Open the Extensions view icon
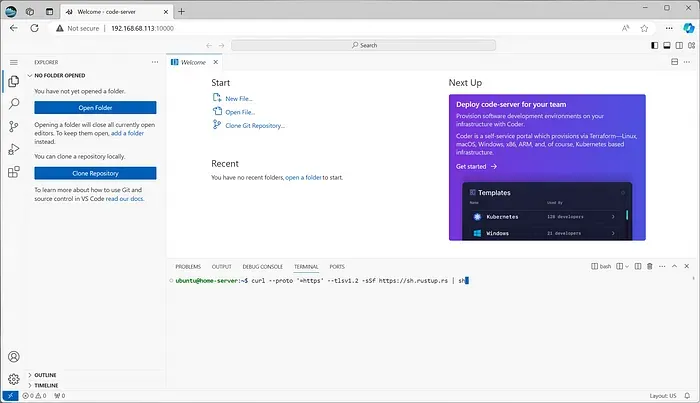Viewport: 700px width, 403px height. [x=14, y=172]
